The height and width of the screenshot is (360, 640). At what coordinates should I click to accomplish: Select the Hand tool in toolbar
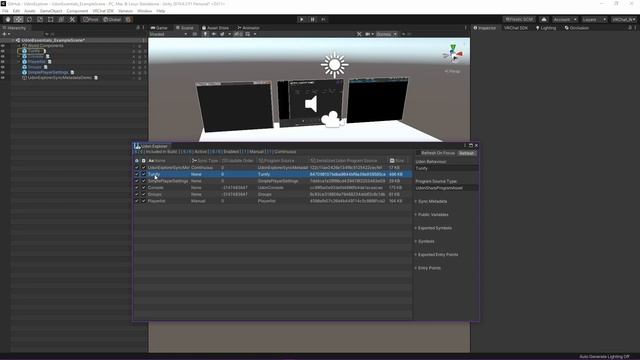(8, 20)
